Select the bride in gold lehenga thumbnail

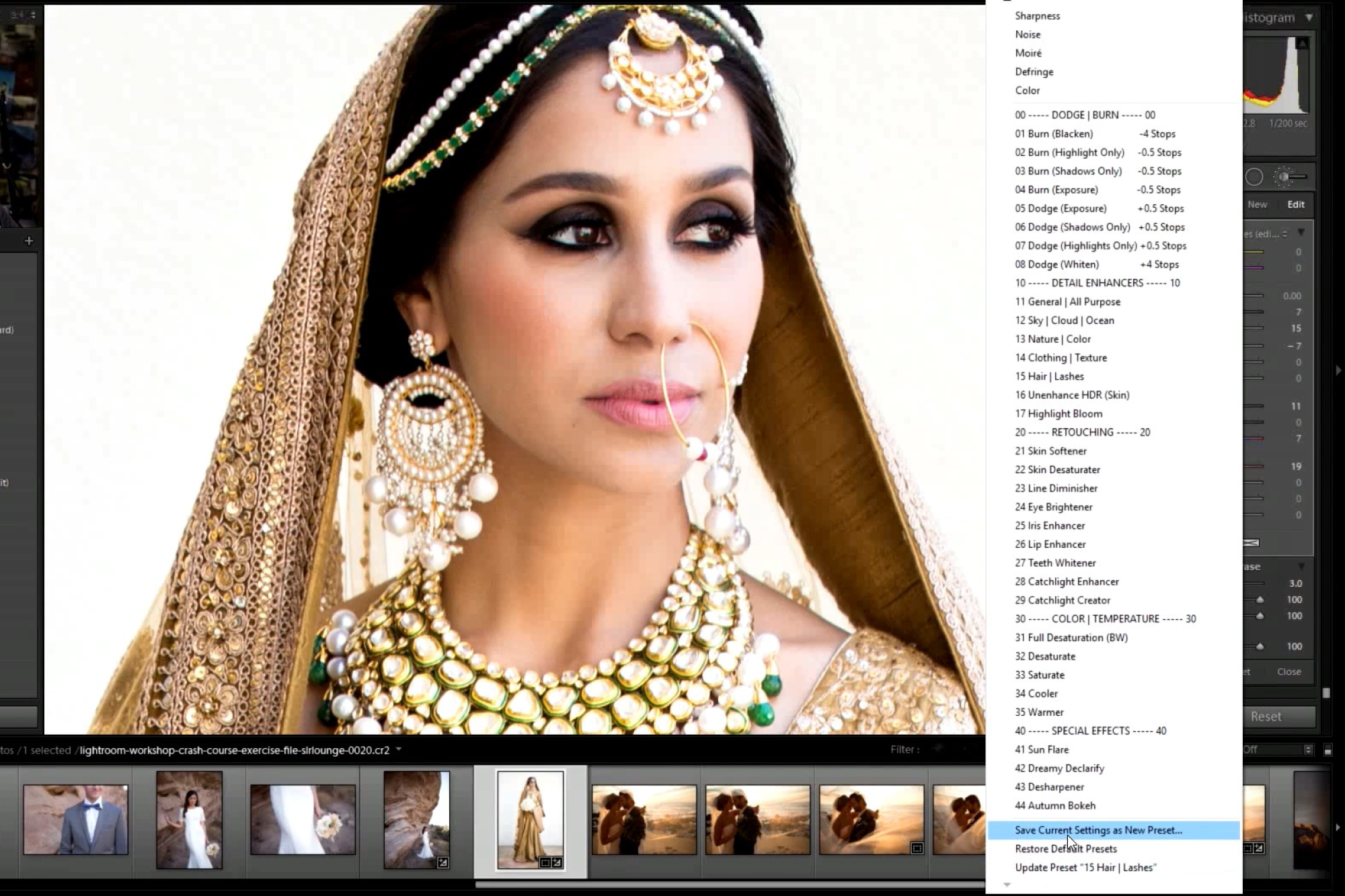(531, 820)
